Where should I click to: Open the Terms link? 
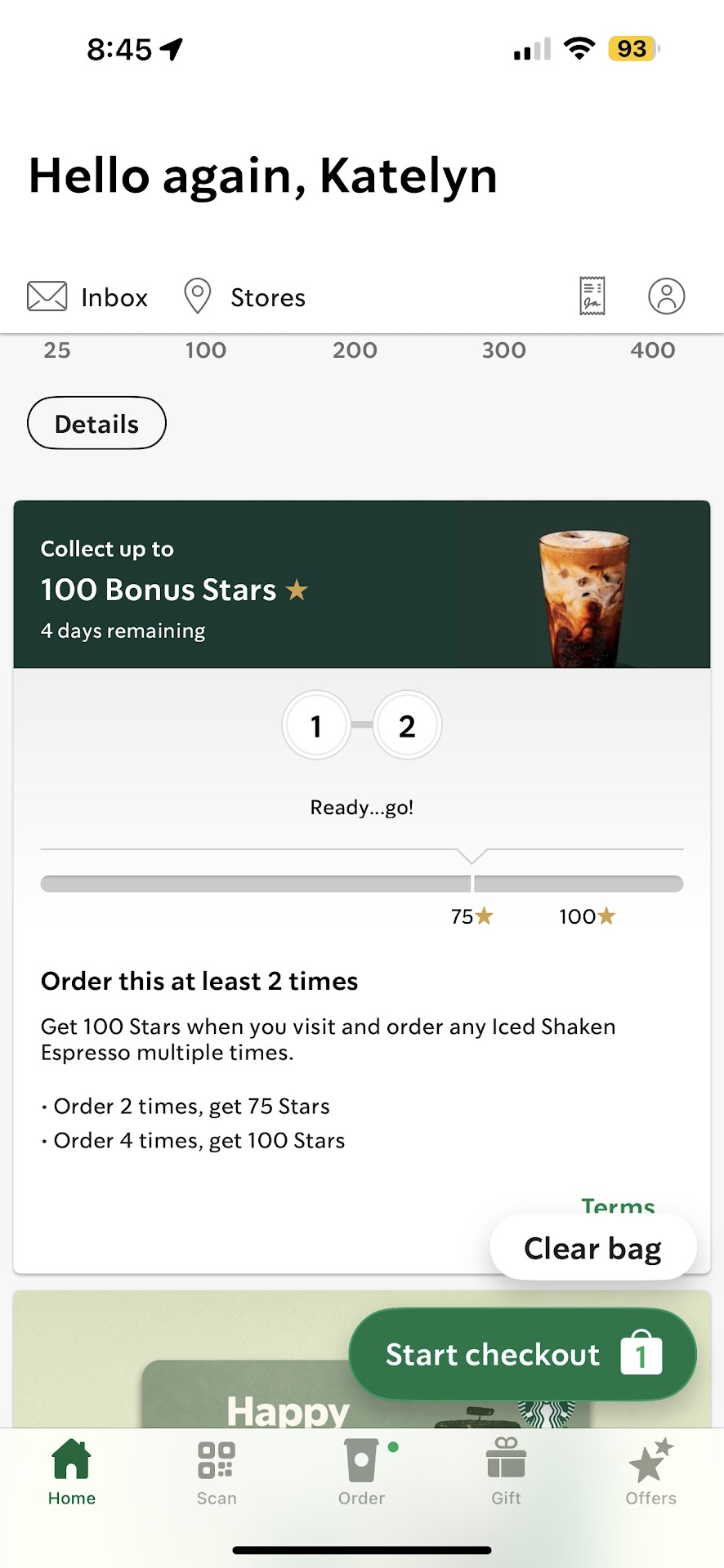pyautogui.click(x=618, y=1205)
